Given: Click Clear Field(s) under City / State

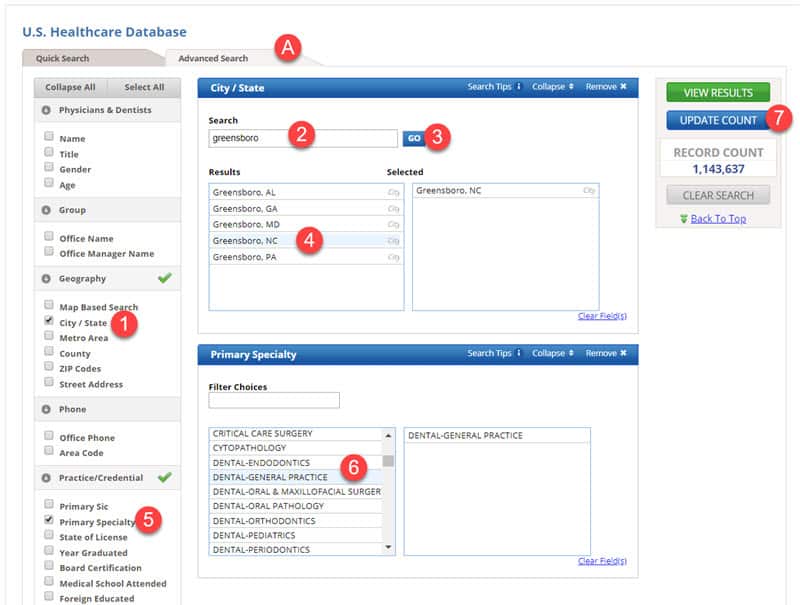Looking at the screenshot, I should click(602, 316).
